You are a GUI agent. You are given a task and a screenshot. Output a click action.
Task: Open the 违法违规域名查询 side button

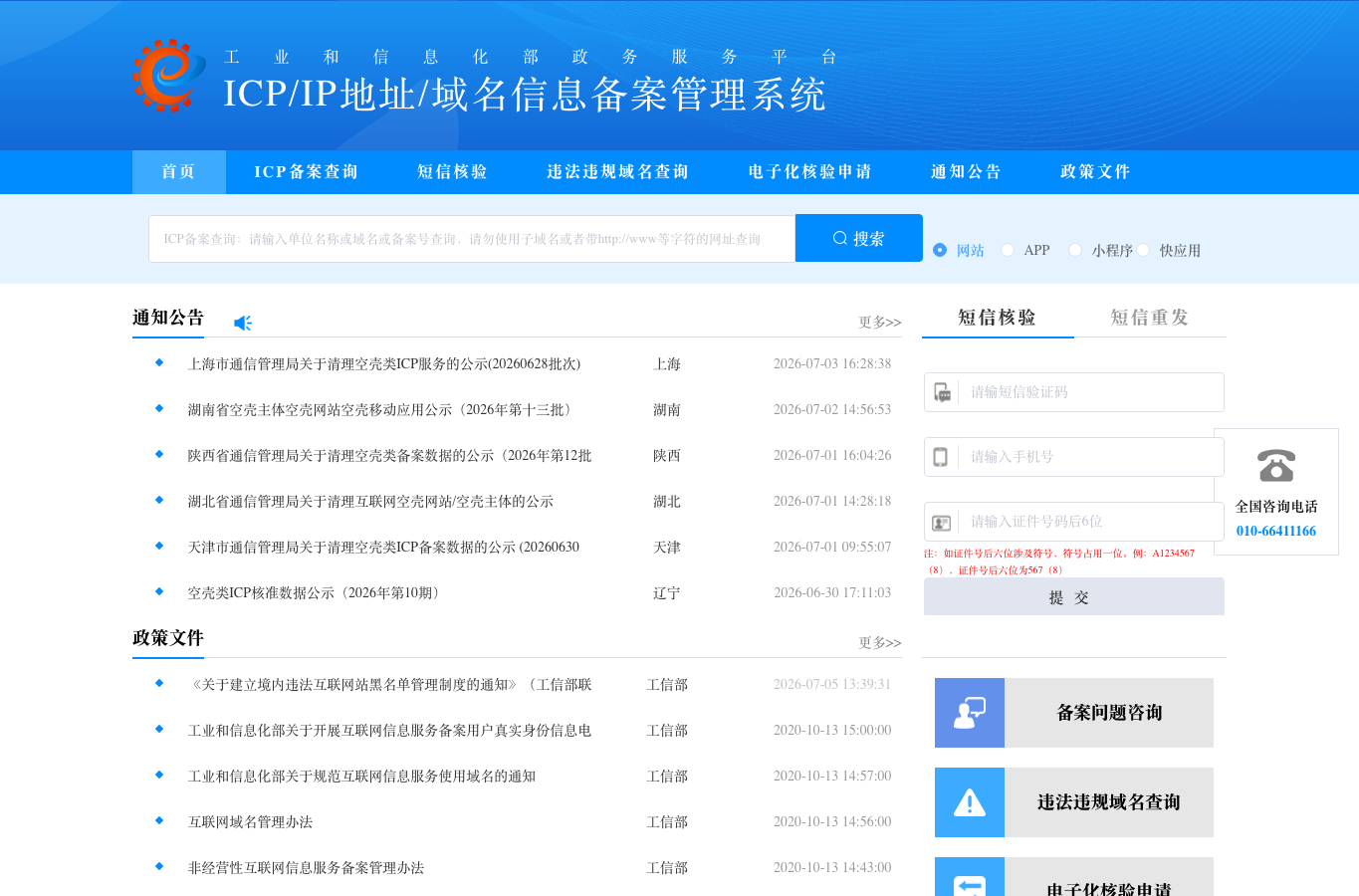click(1074, 802)
